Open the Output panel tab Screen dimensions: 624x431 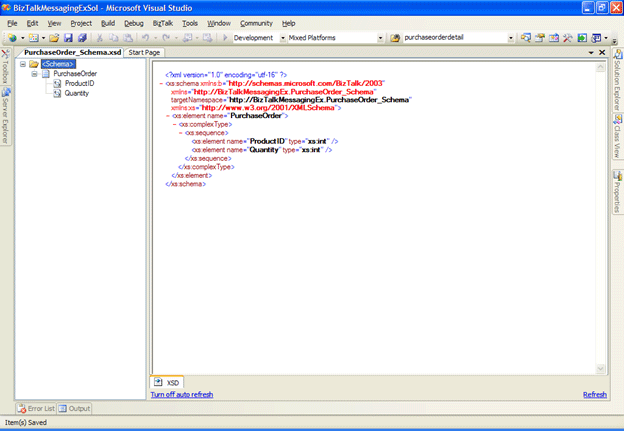point(74,409)
